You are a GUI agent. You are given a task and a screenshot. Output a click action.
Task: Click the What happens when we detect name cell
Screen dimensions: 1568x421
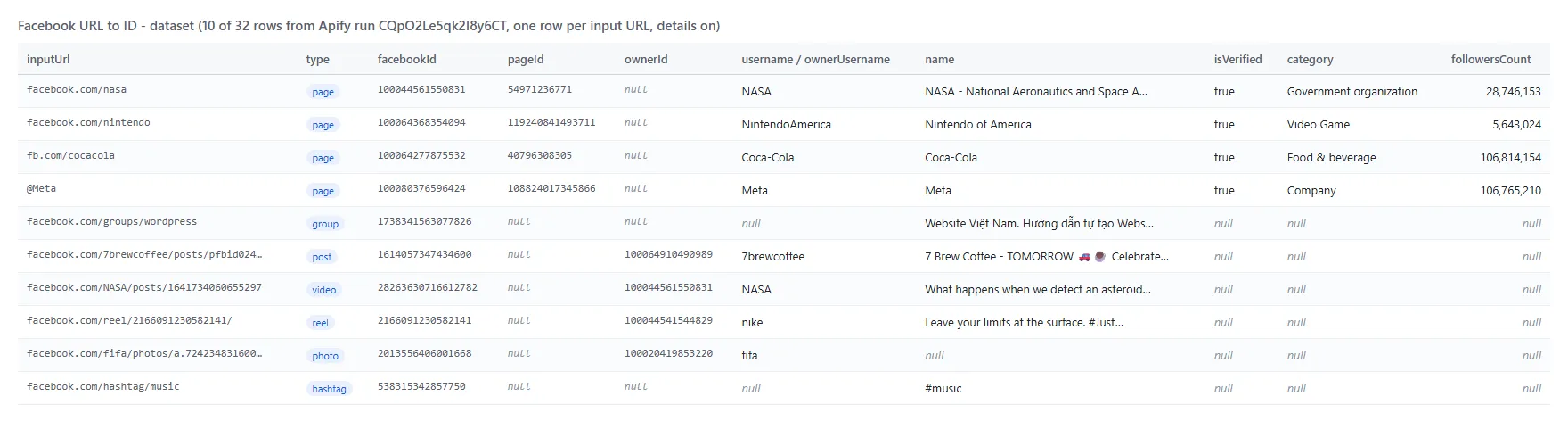[1038, 290]
